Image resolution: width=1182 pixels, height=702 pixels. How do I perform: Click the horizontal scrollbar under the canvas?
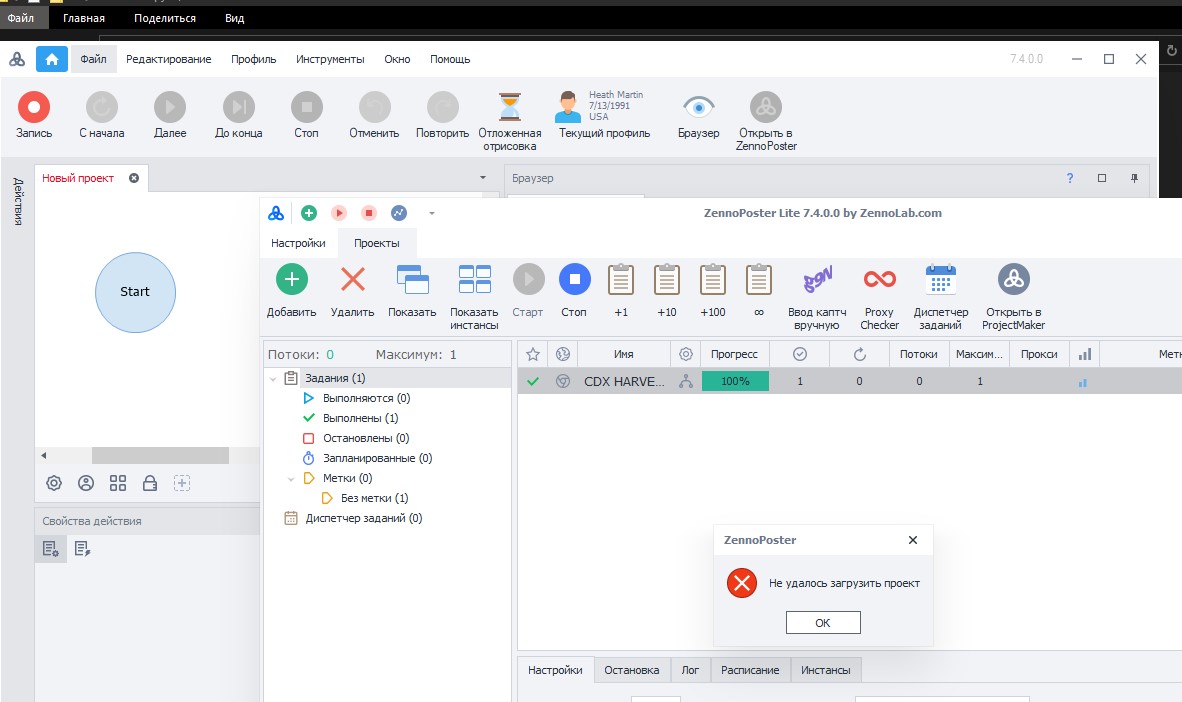pos(161,455)
